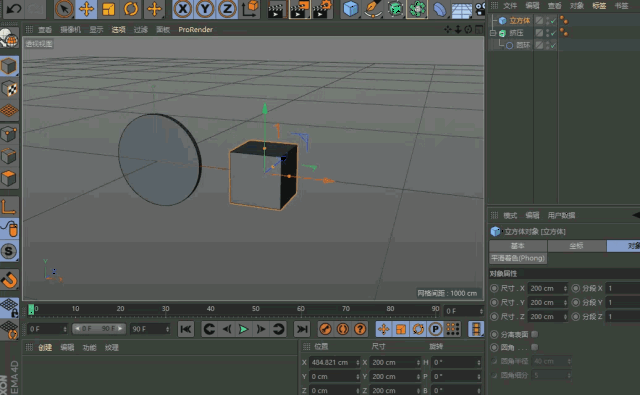Screen dimensions: 640x395
Task: Click the orange workplane grid icon
Action: pyautogui.click(x=9, y=111)
